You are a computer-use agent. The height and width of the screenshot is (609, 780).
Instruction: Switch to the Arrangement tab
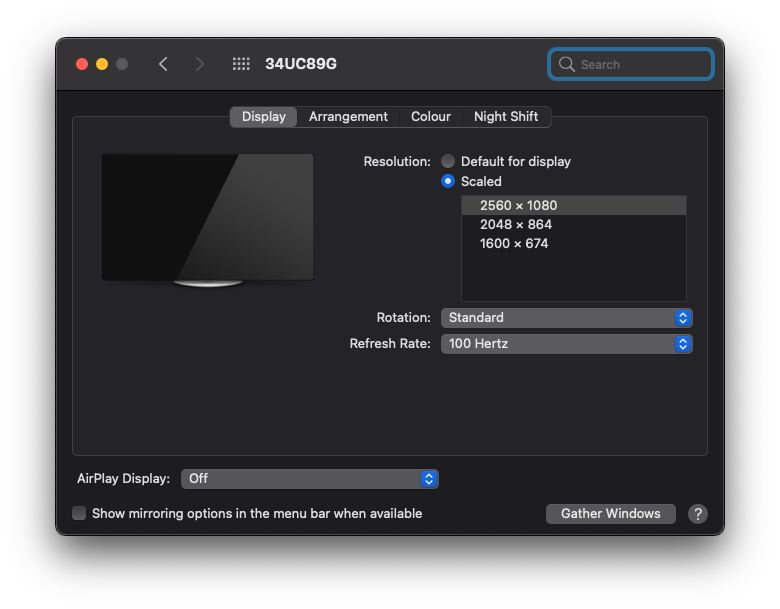[348, 116]
